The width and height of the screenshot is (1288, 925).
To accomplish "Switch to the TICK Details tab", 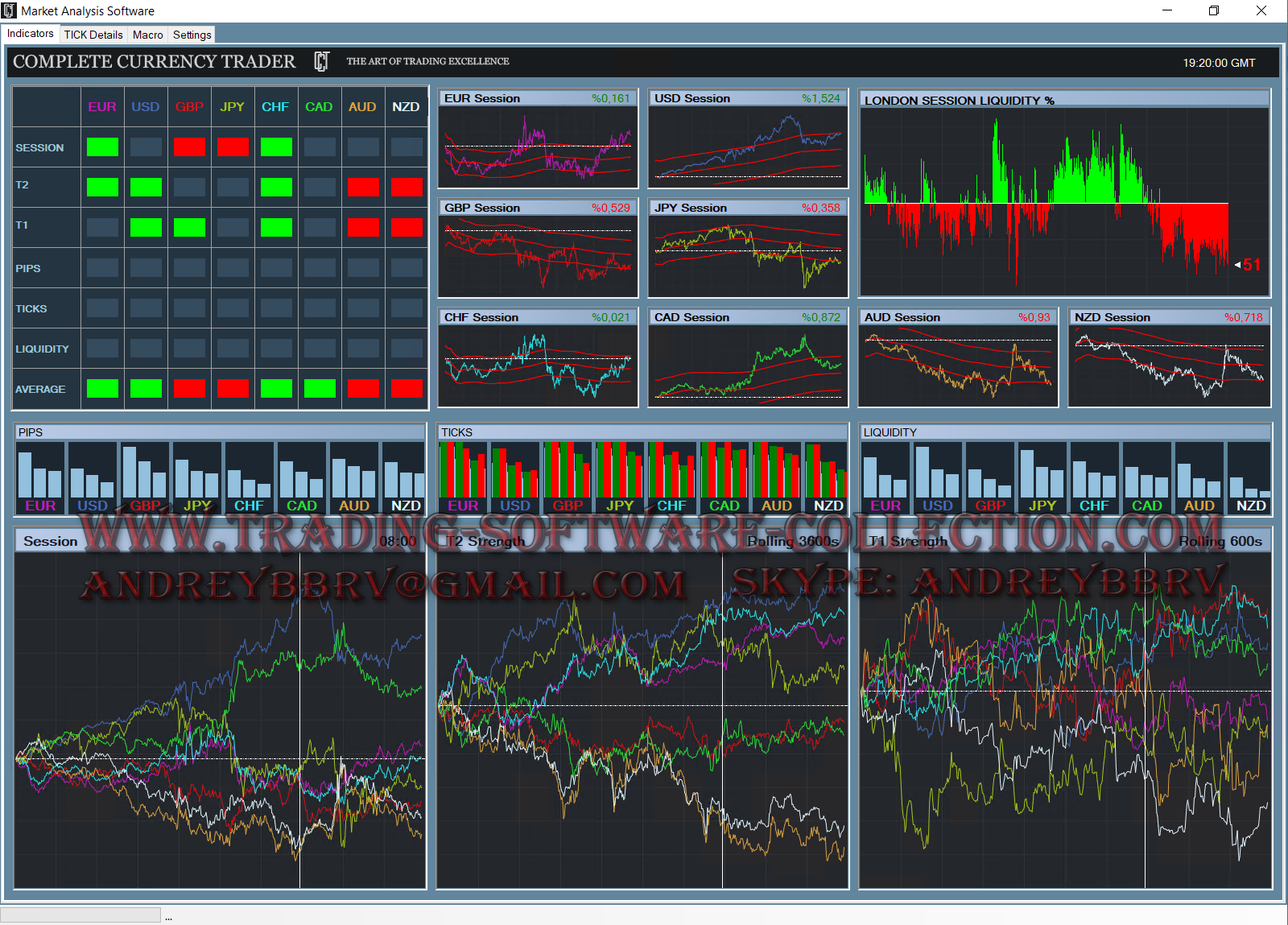I will [93, 35].
